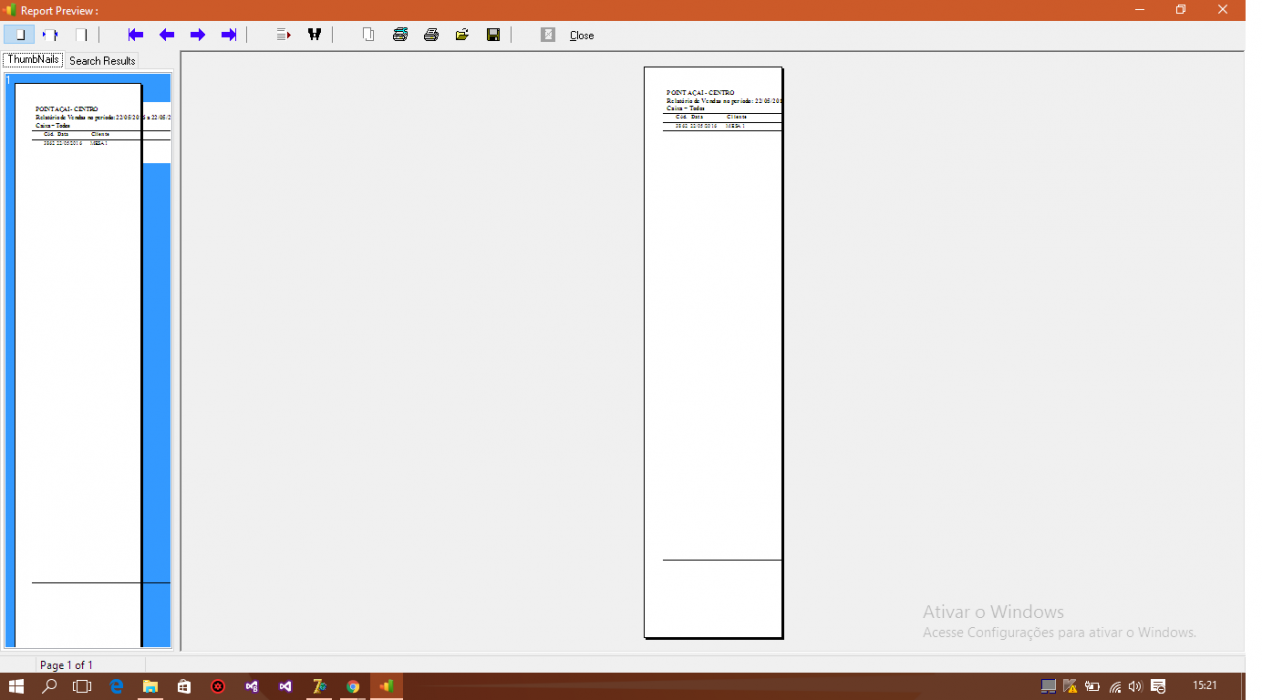The height and width of the screenshot is (700, 1262).
Task: Save the report with floppy icon
Action: (x=493, y=35)
